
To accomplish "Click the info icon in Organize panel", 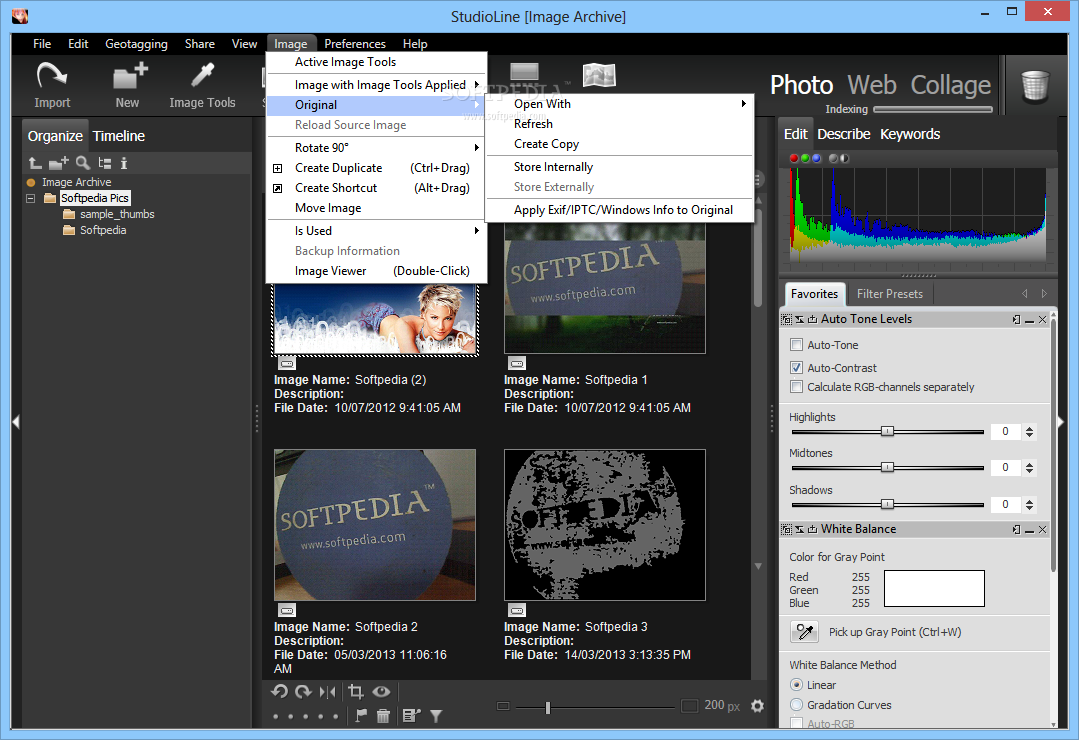I will [124, 163].
